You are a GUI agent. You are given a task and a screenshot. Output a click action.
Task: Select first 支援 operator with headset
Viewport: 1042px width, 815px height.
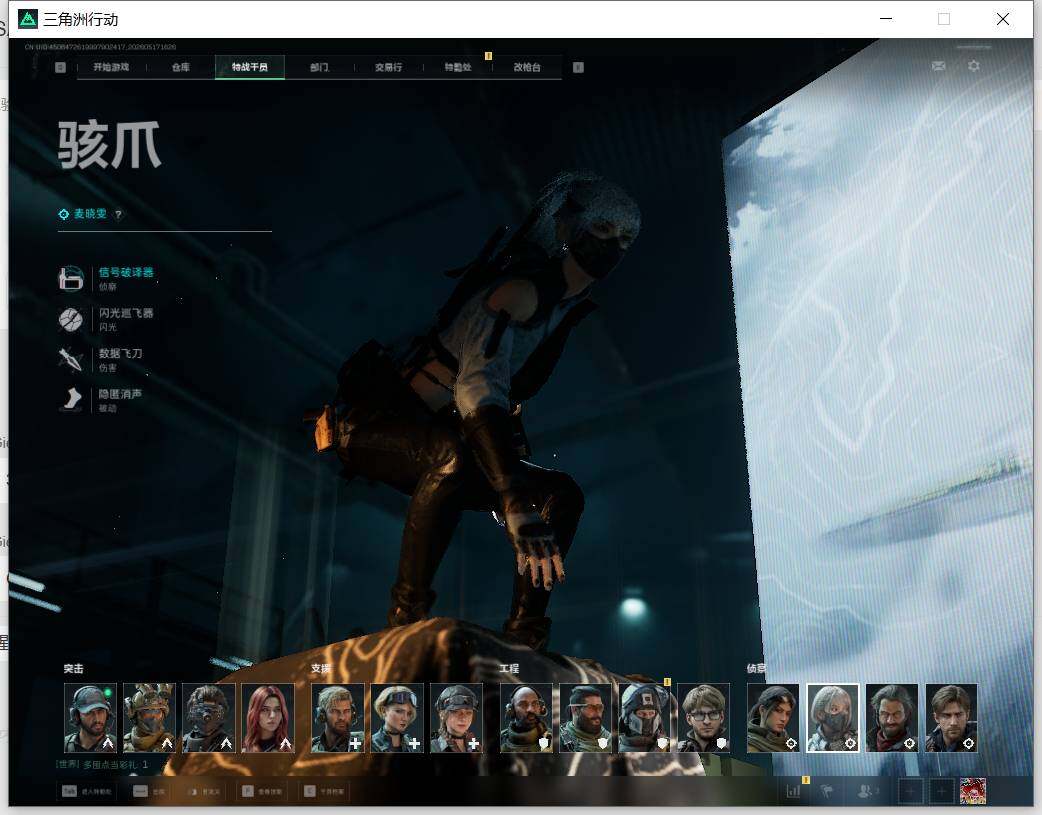(338, 718)
